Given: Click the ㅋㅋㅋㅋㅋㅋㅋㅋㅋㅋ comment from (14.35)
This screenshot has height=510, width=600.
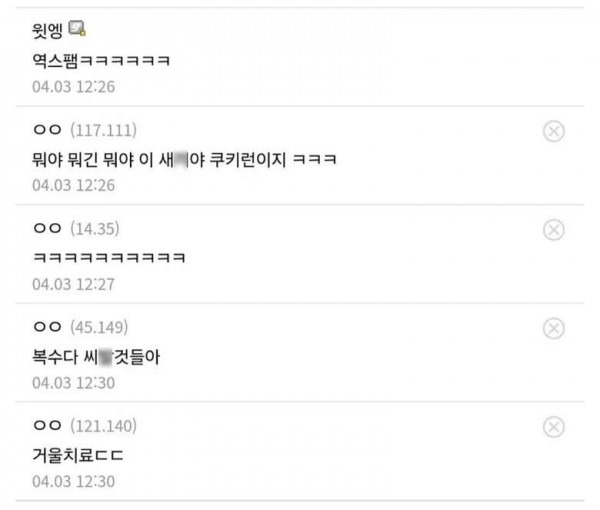Looking at the screenshot, I should (109, 257).
